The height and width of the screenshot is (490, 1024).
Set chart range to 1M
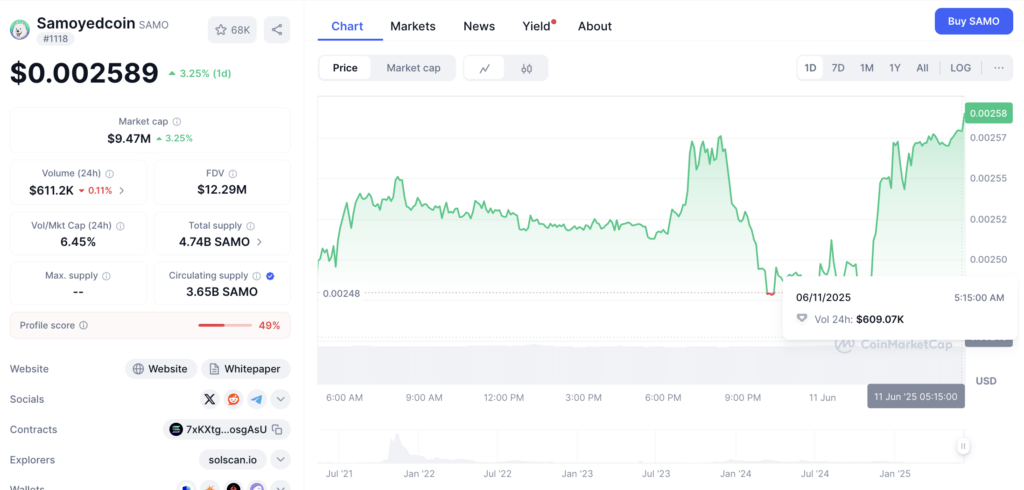click(867, 68)
